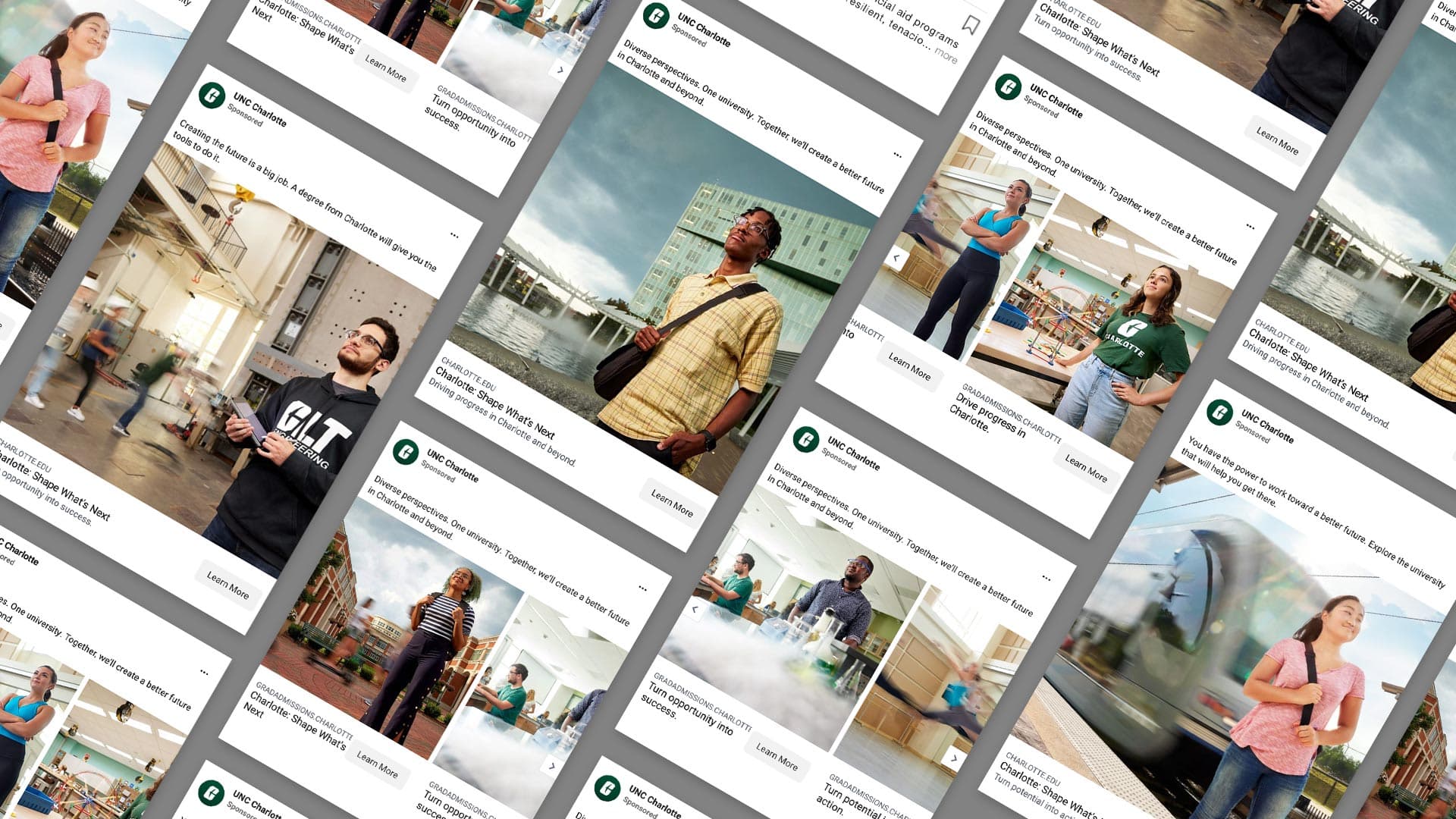Go to next slide on chemistry lab carousel
Screen dimensions: 1456x819
point(953,758)
